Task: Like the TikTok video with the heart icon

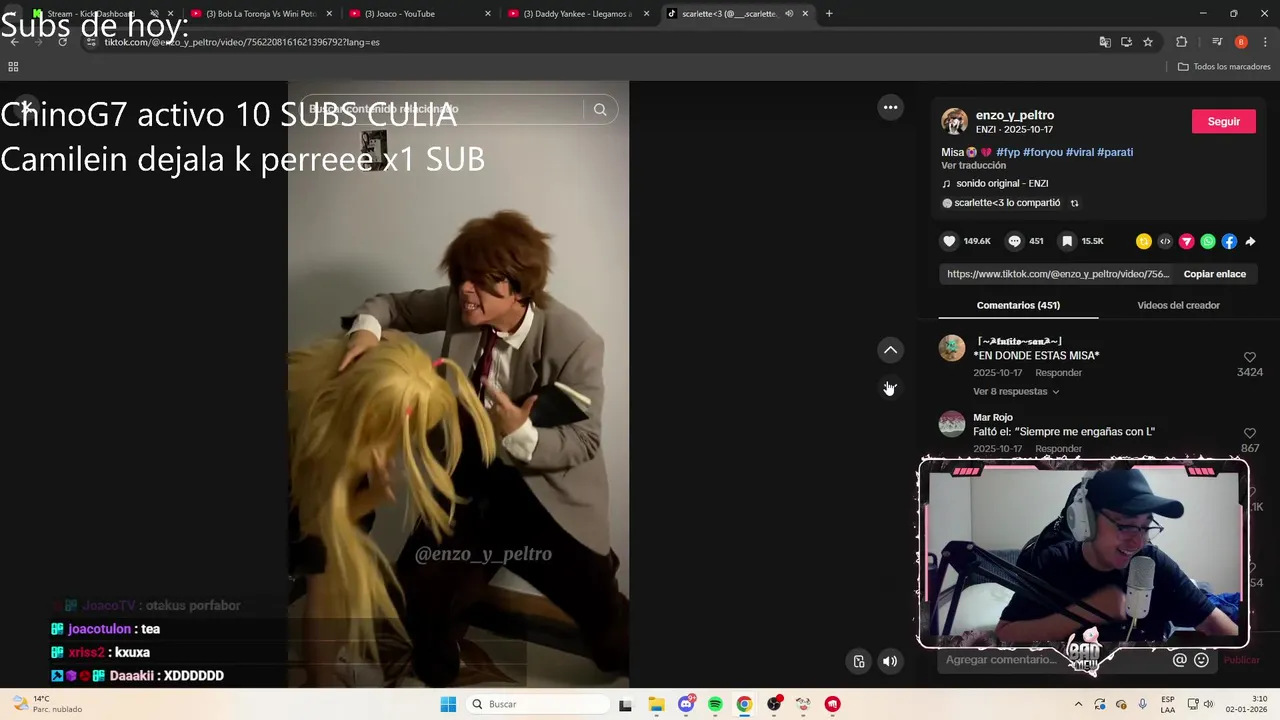Action: click(x=949, y=241)
